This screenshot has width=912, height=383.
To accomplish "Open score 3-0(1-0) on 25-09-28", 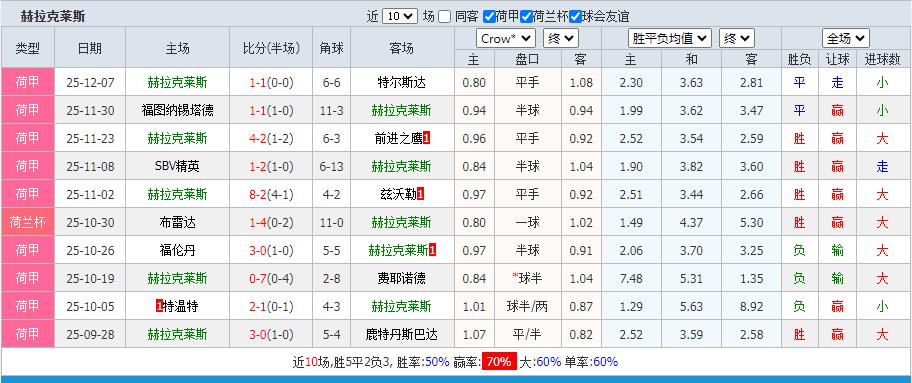I will (272, 334).
